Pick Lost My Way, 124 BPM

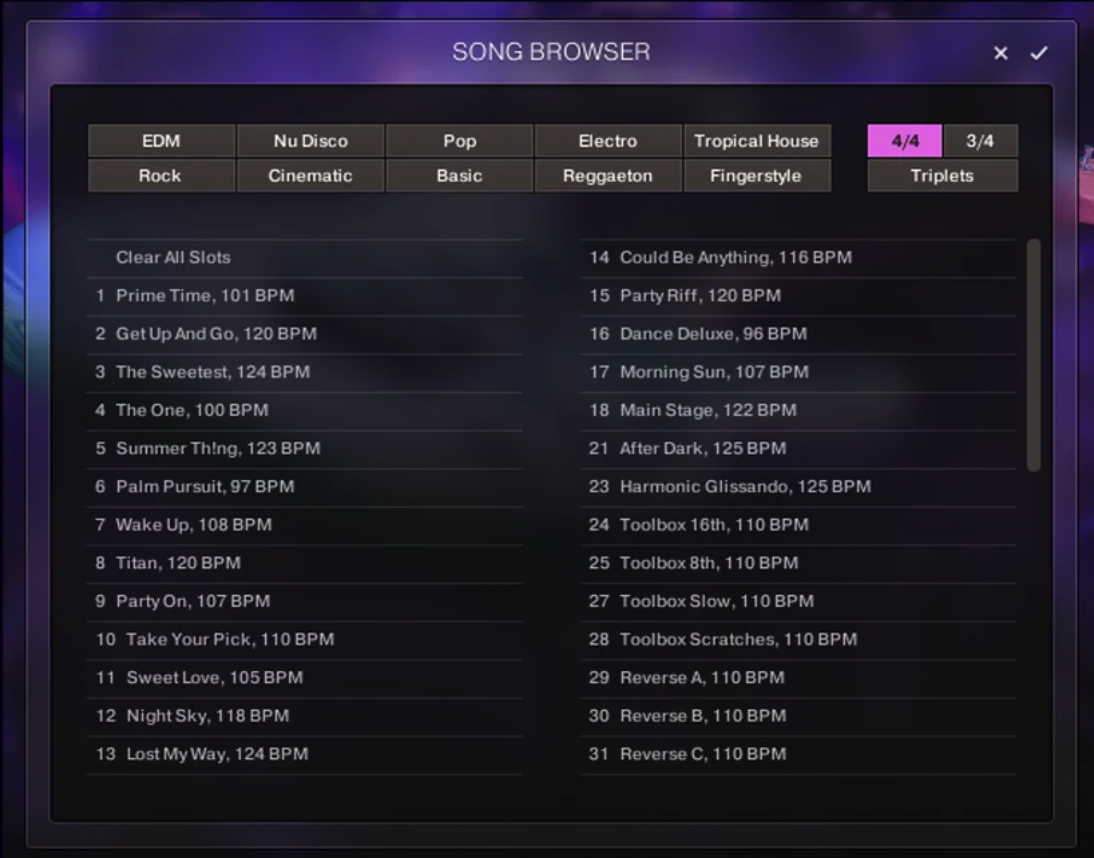pyautogui.click(x=305, y=754)
